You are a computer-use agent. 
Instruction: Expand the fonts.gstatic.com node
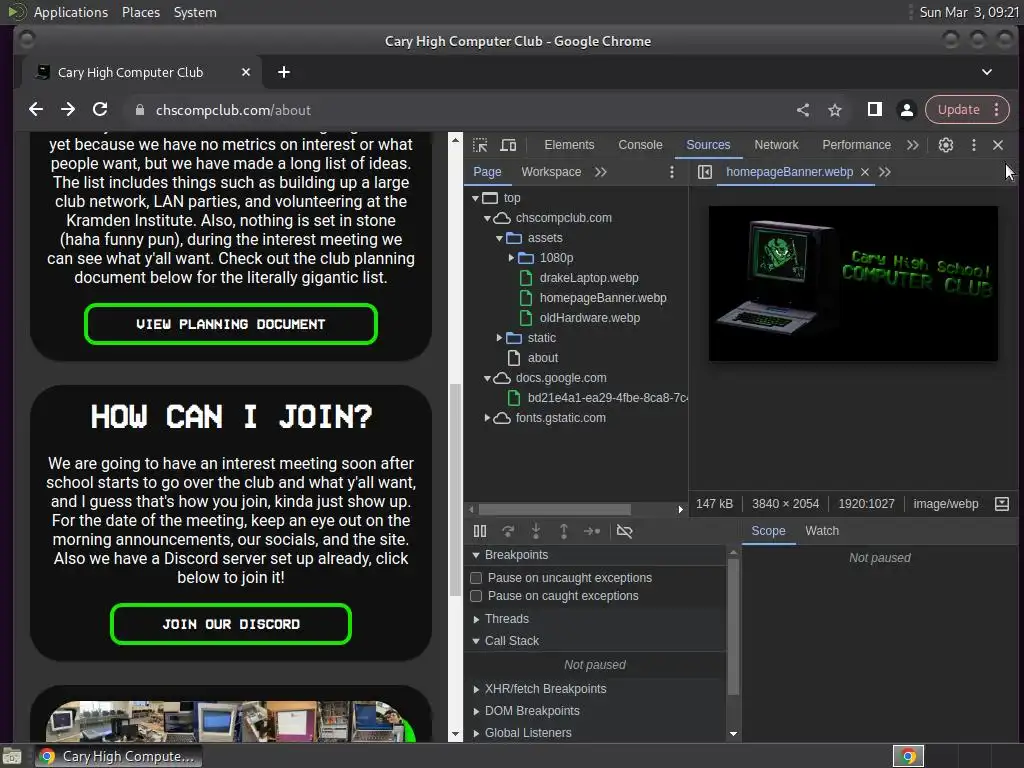pos(487,418)
